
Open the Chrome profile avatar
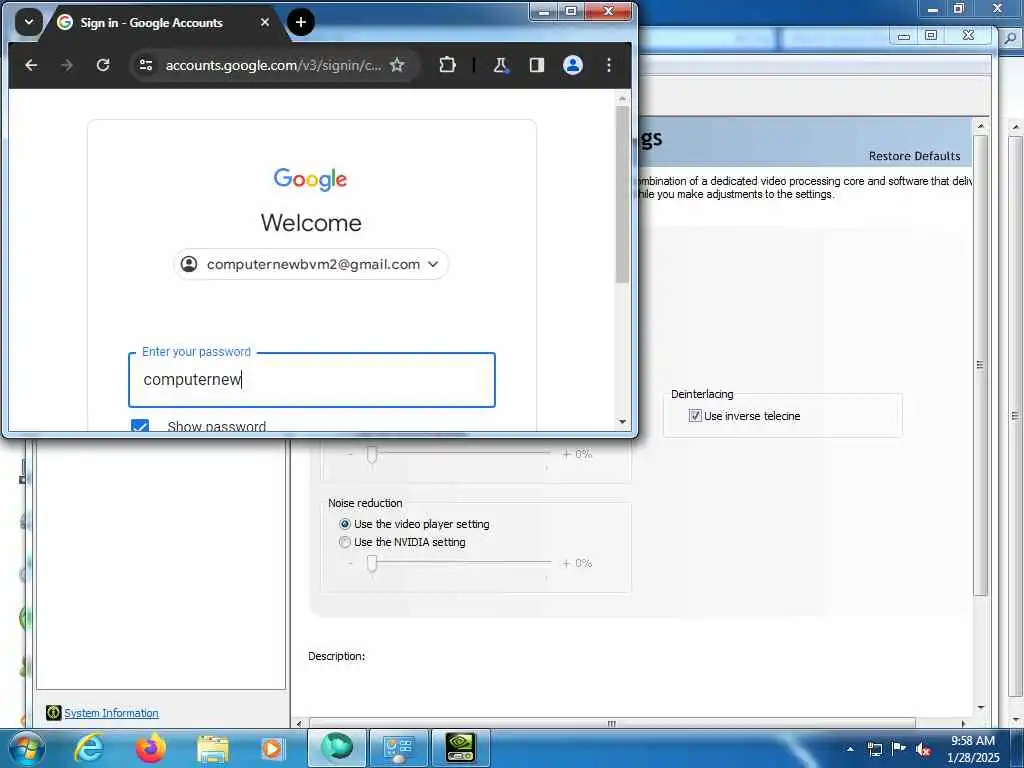point(573,65)
